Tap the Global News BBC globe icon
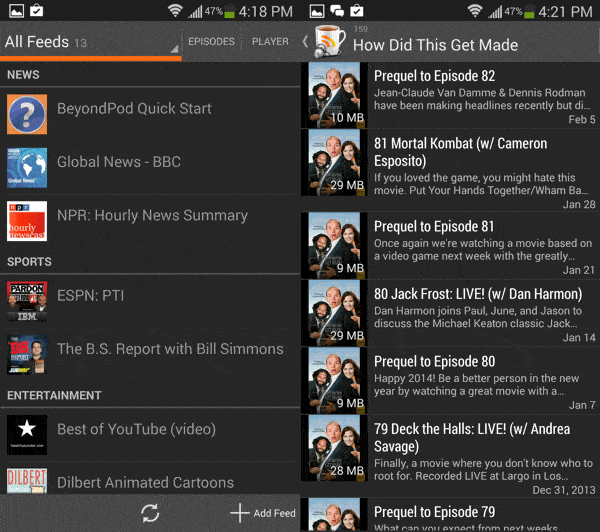This screenshot has width=600, height=532. pyautogui.click(x=27, y=168)
